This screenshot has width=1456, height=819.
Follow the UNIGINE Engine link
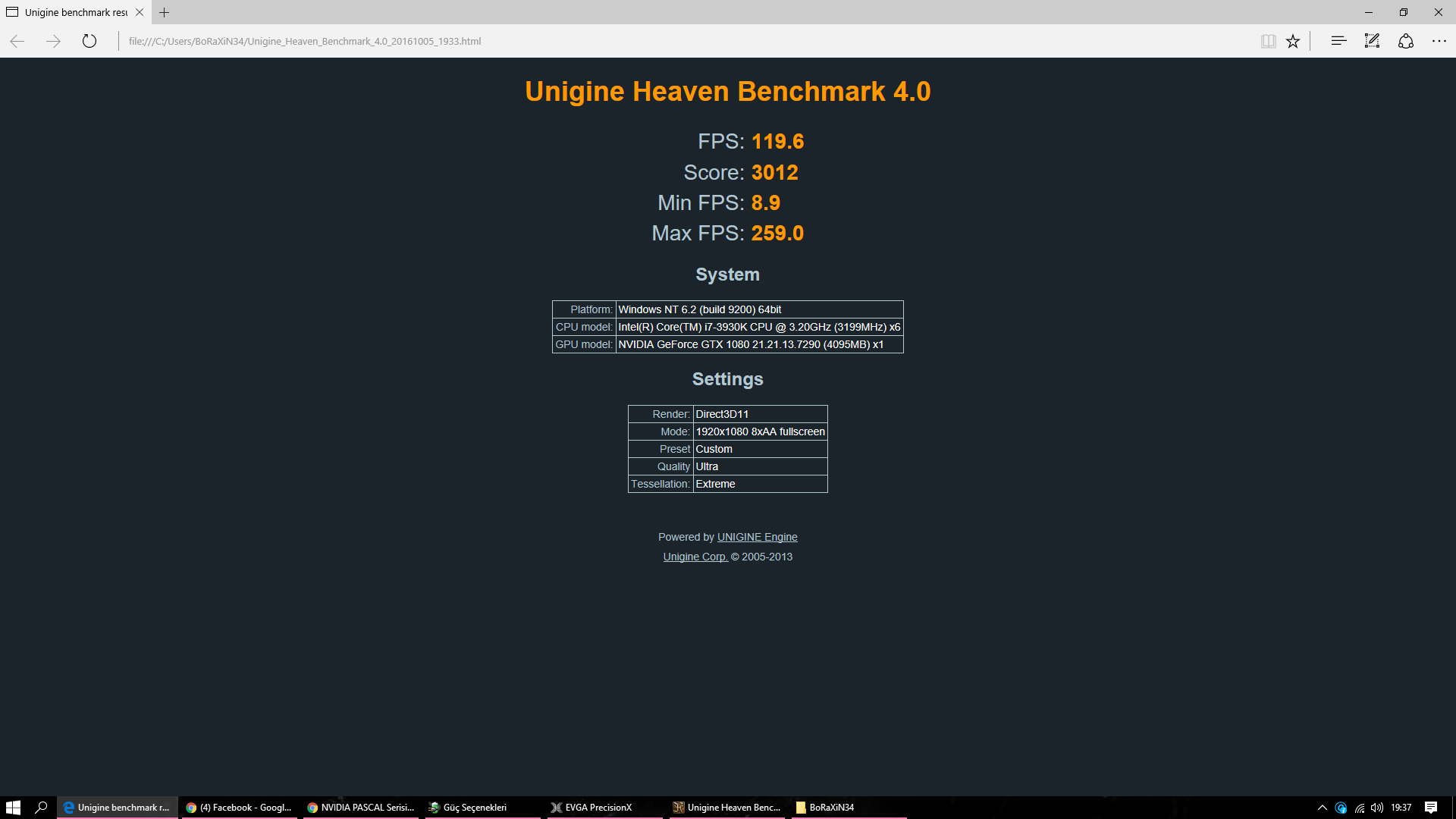tap(757, 537)
